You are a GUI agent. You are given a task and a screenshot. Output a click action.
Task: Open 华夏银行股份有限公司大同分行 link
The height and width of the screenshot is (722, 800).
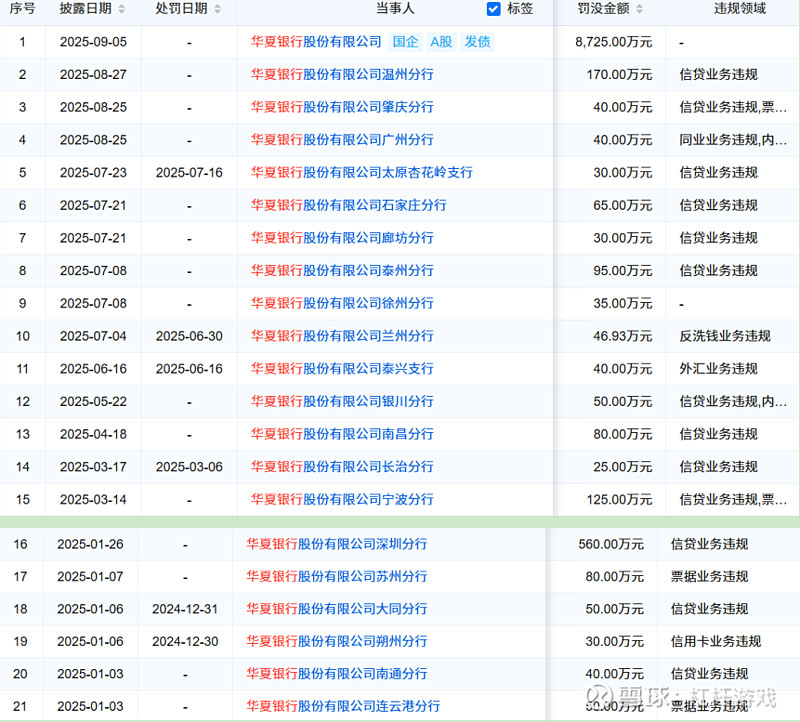[337, 609]
